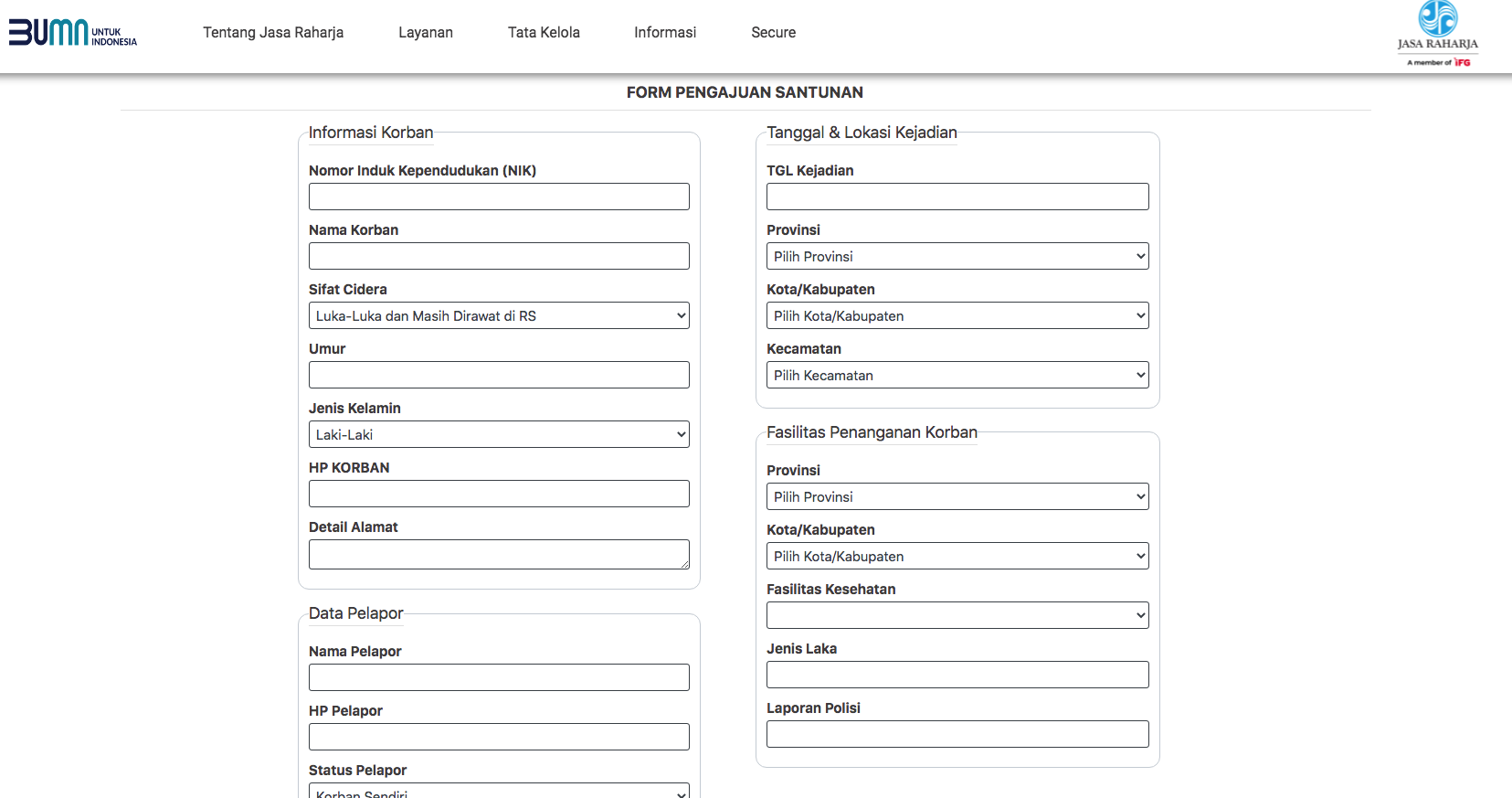Click the TGL Kejadian date field
Image resolution: width=1512 pixels, height=798 pixels.
coord(957,197)
